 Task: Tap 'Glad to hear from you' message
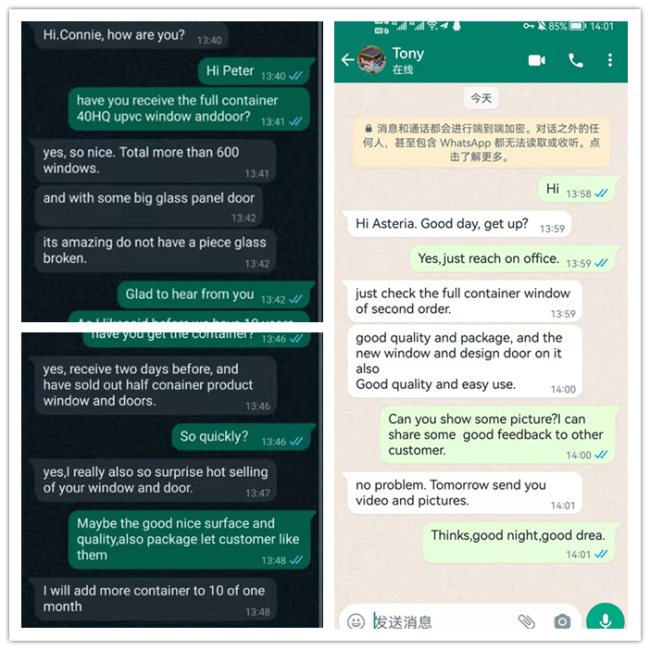[215, 295]
